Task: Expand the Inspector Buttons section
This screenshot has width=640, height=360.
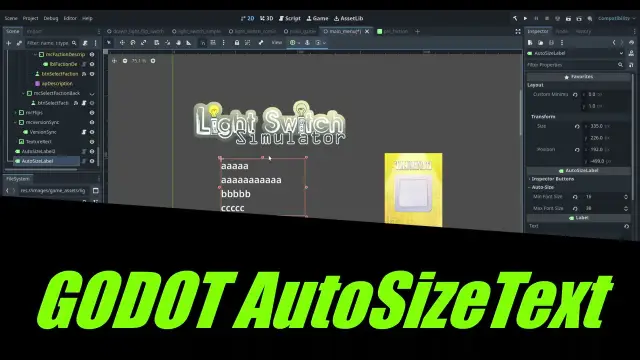Action: click(551, 179)
